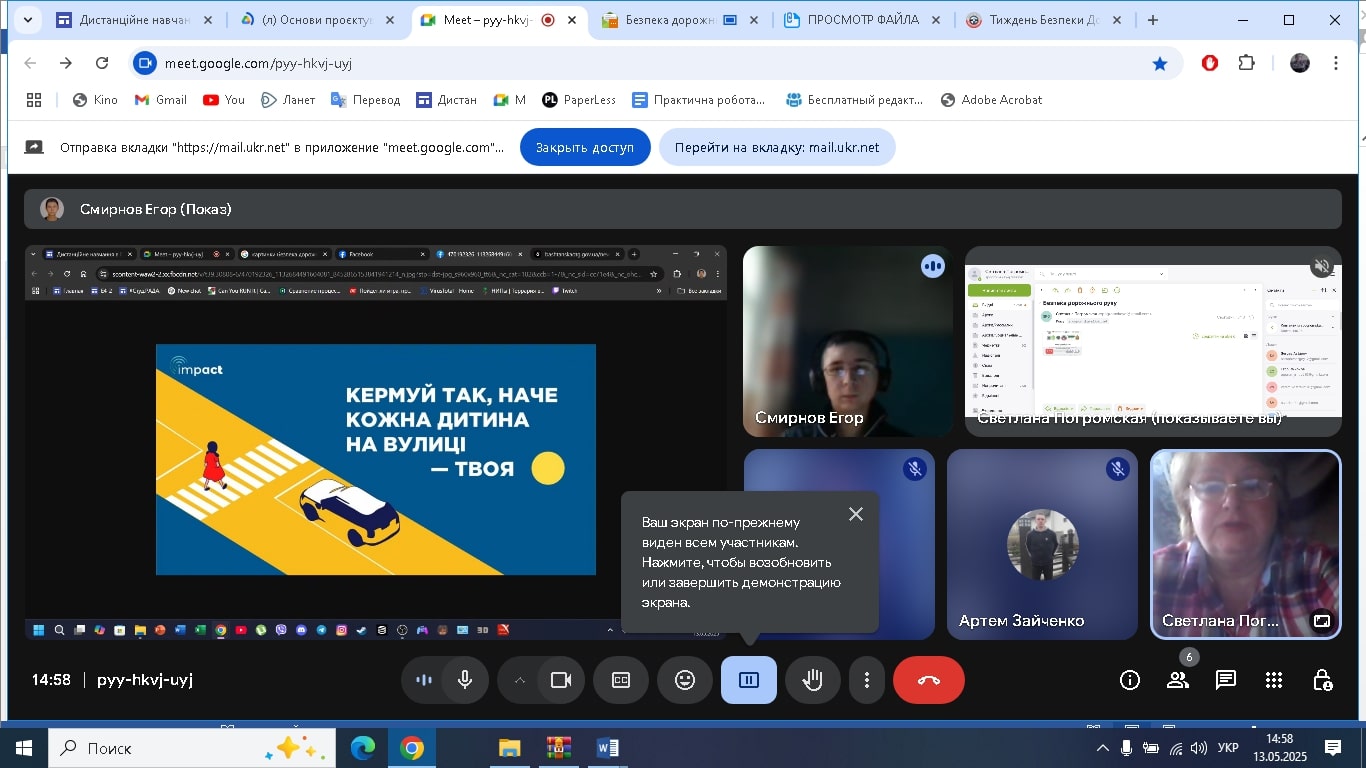
Task: Open a new browser tab
Action: 1153,20
